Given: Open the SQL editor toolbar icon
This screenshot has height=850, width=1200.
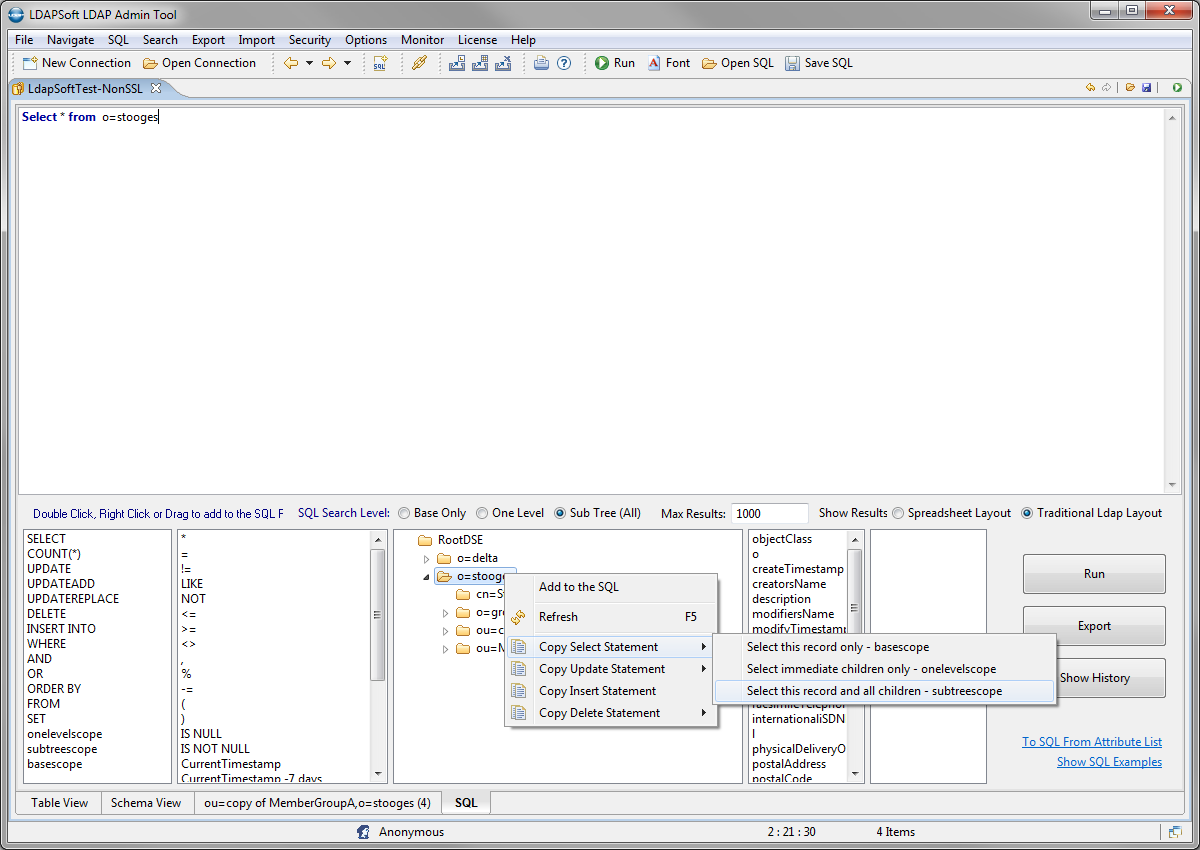Looking at the screenshot, I should [380, 63].
